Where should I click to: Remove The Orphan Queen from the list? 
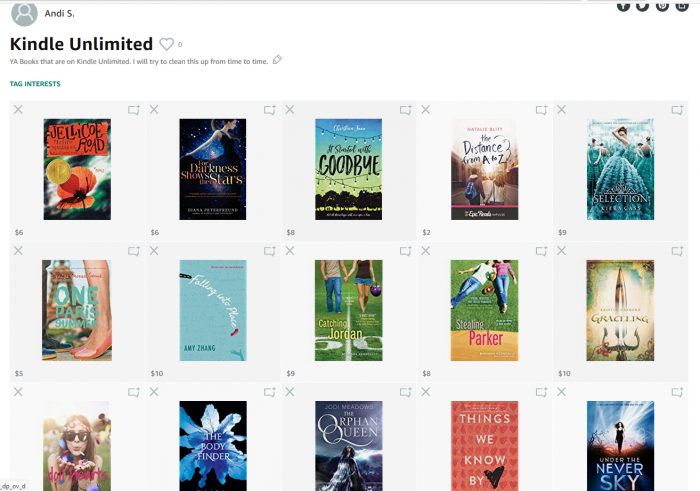[x=290, y=391]
